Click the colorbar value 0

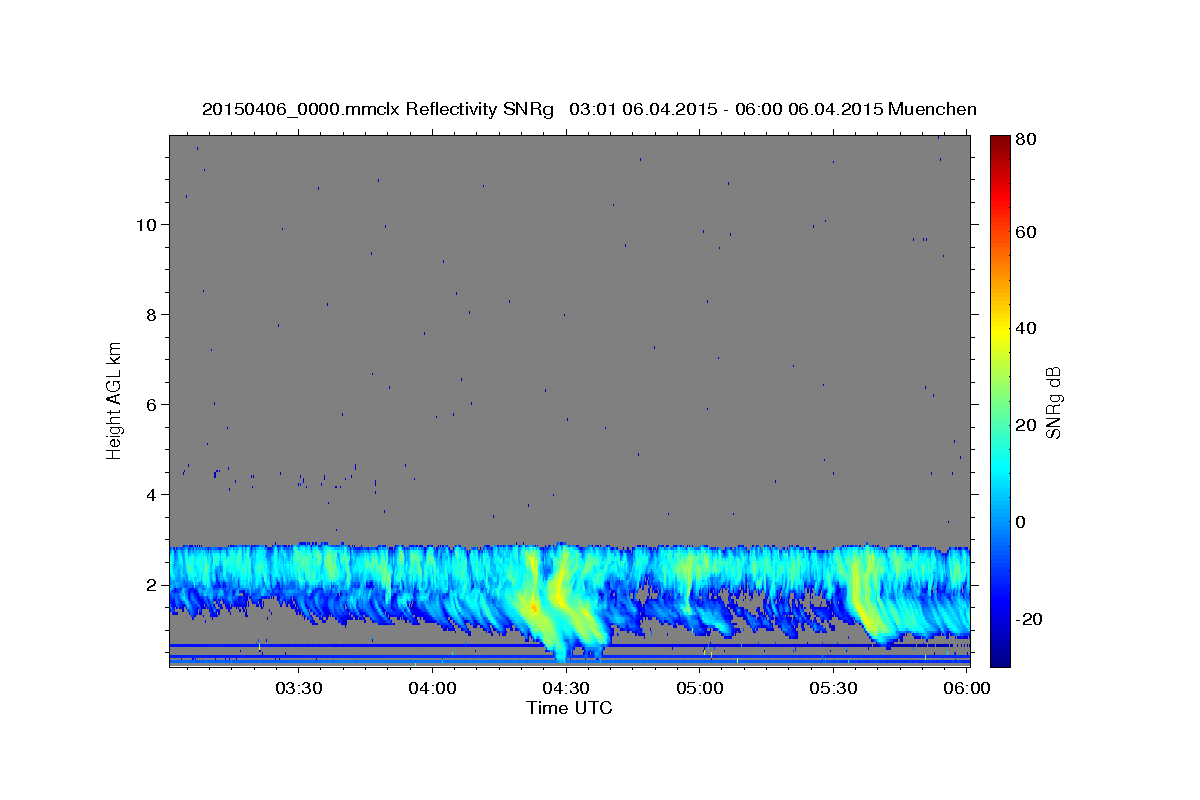[1020, 522]
